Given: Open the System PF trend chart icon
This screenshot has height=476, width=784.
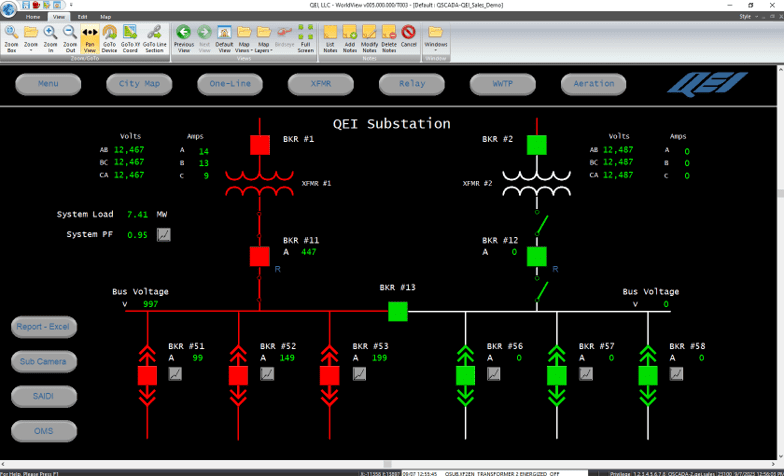Looking at the screenshot, I should 164,234.
